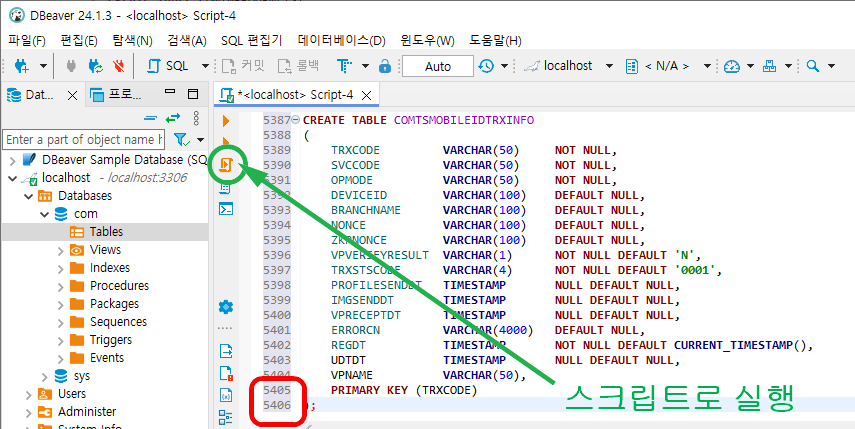The image size is (855, 429).
Task: Open the SQL button dropdown arrow
Action: tap(206, 66)
